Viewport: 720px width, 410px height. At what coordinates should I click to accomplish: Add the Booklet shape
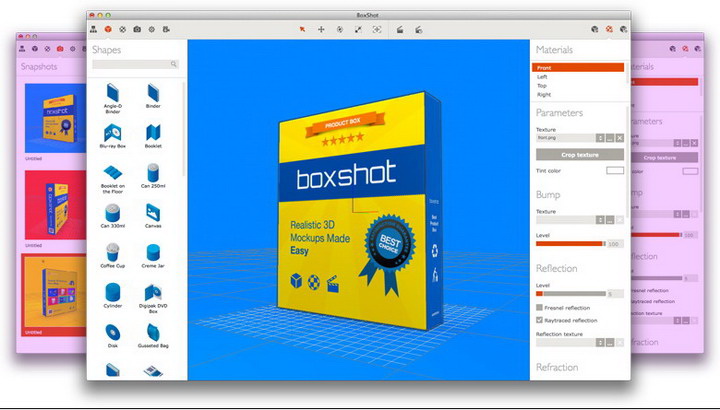point(153,135)
